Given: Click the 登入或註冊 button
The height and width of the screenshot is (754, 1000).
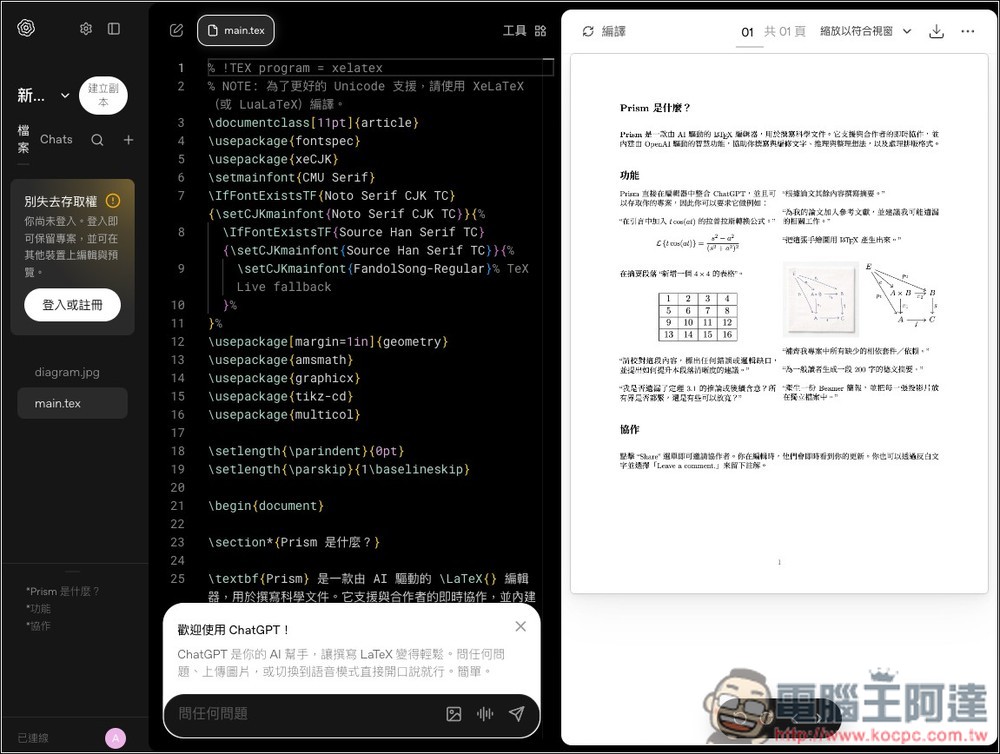Looking at the screenshot, I should (72, 305).
